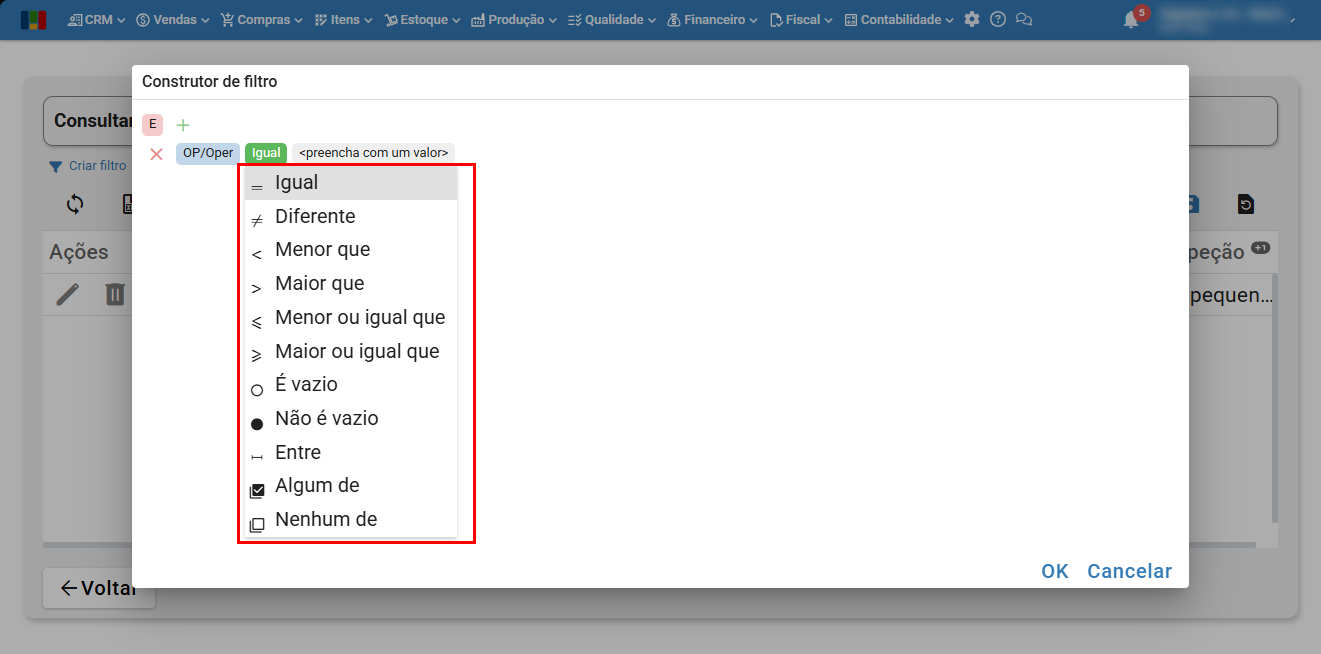Expand the Contabilidade dropdown menu

point(899,20)
